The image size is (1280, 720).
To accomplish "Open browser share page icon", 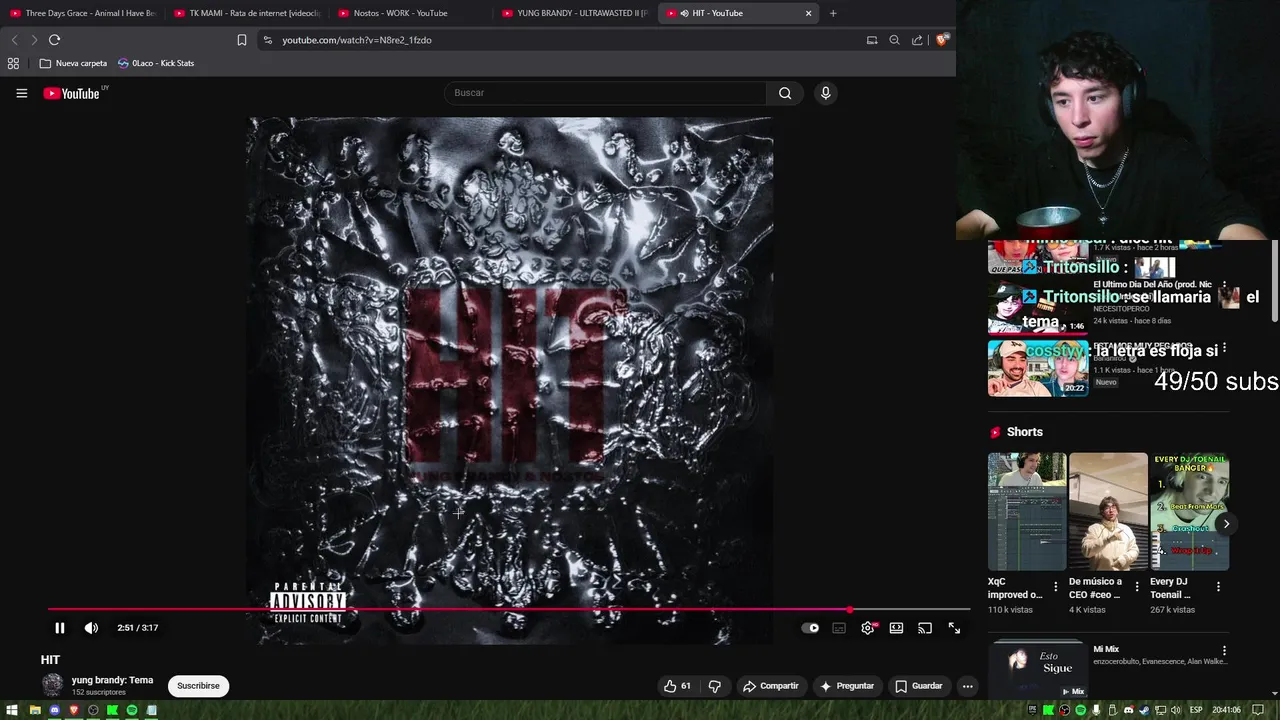I will click(x=917, y=40).
